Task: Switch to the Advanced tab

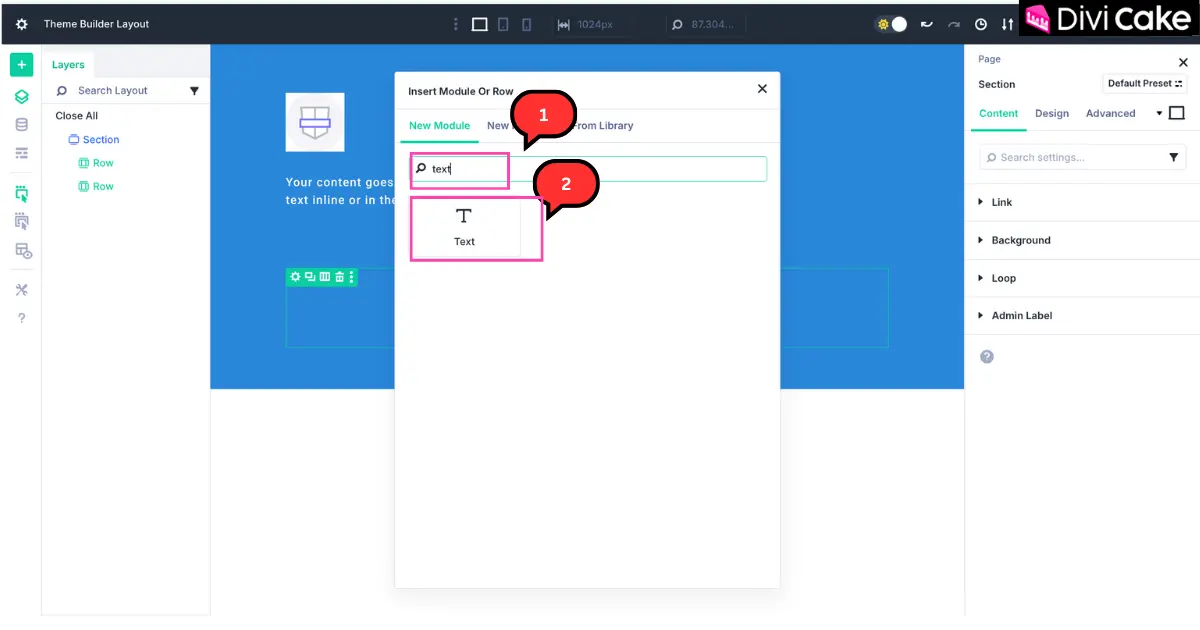Action: point(1110,113)
